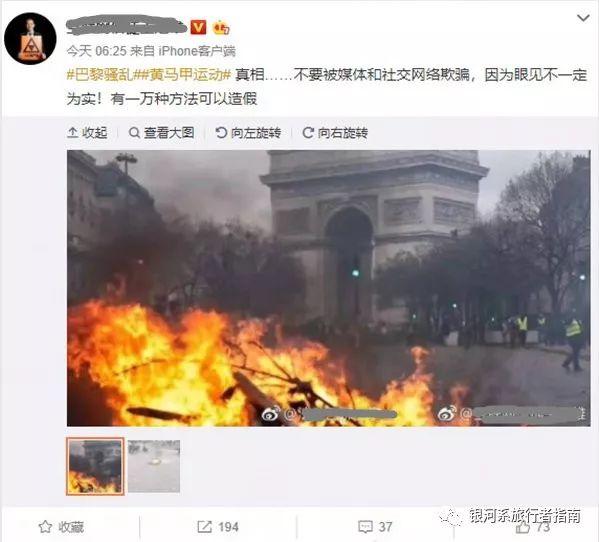Click the counterclockwise rotate arrow icon

[x=221, y=133]
